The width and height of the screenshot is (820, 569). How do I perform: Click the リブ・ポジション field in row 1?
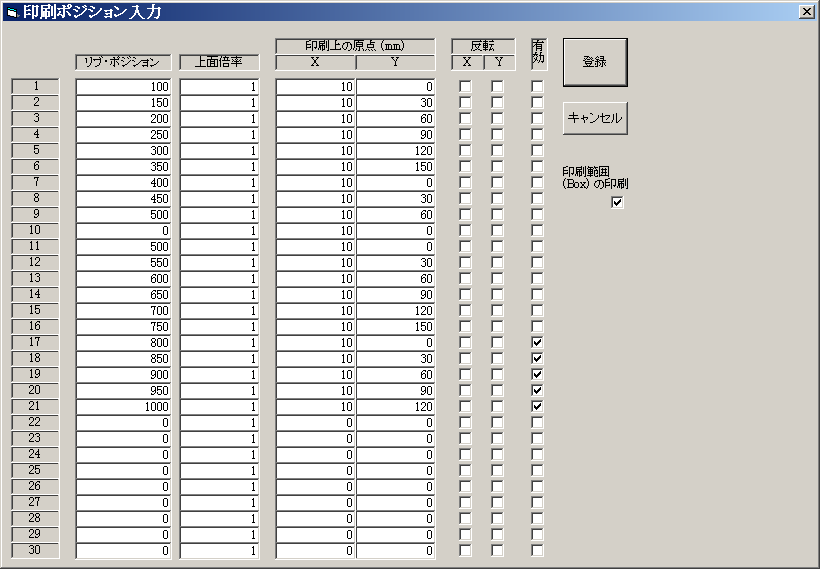click(x=123, y=87)
